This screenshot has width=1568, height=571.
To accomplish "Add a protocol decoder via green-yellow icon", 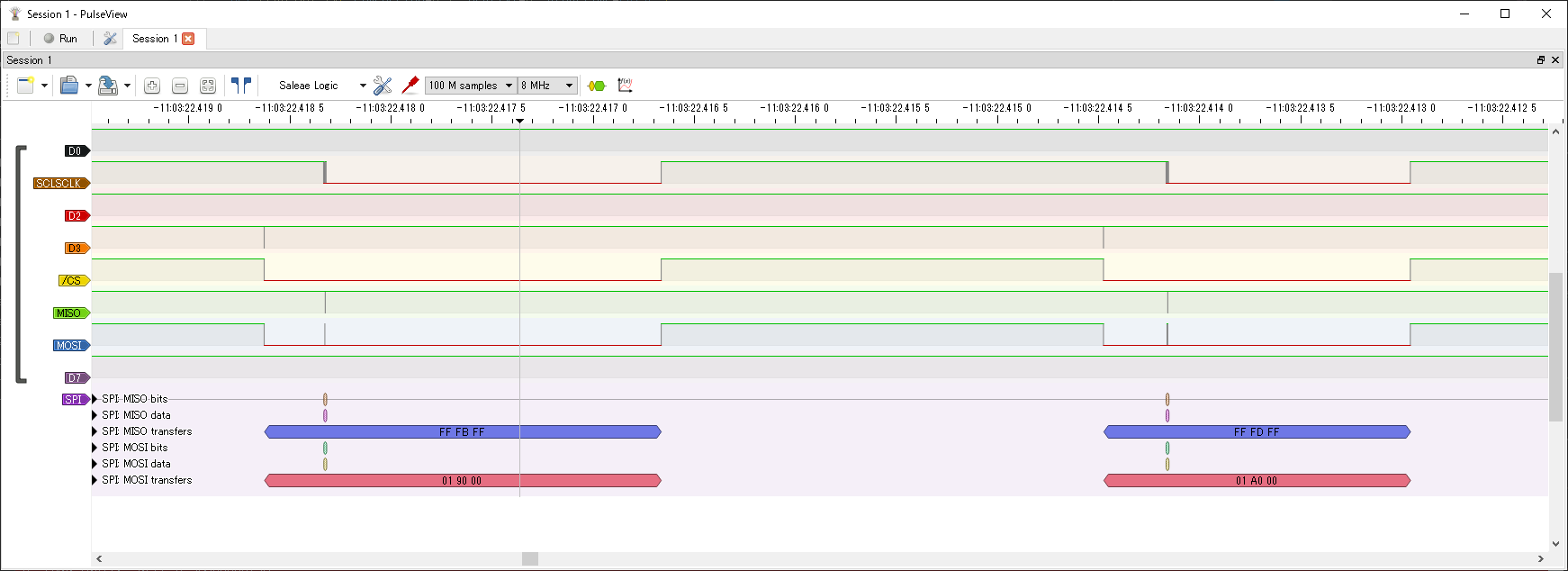I will click(597, 86).
